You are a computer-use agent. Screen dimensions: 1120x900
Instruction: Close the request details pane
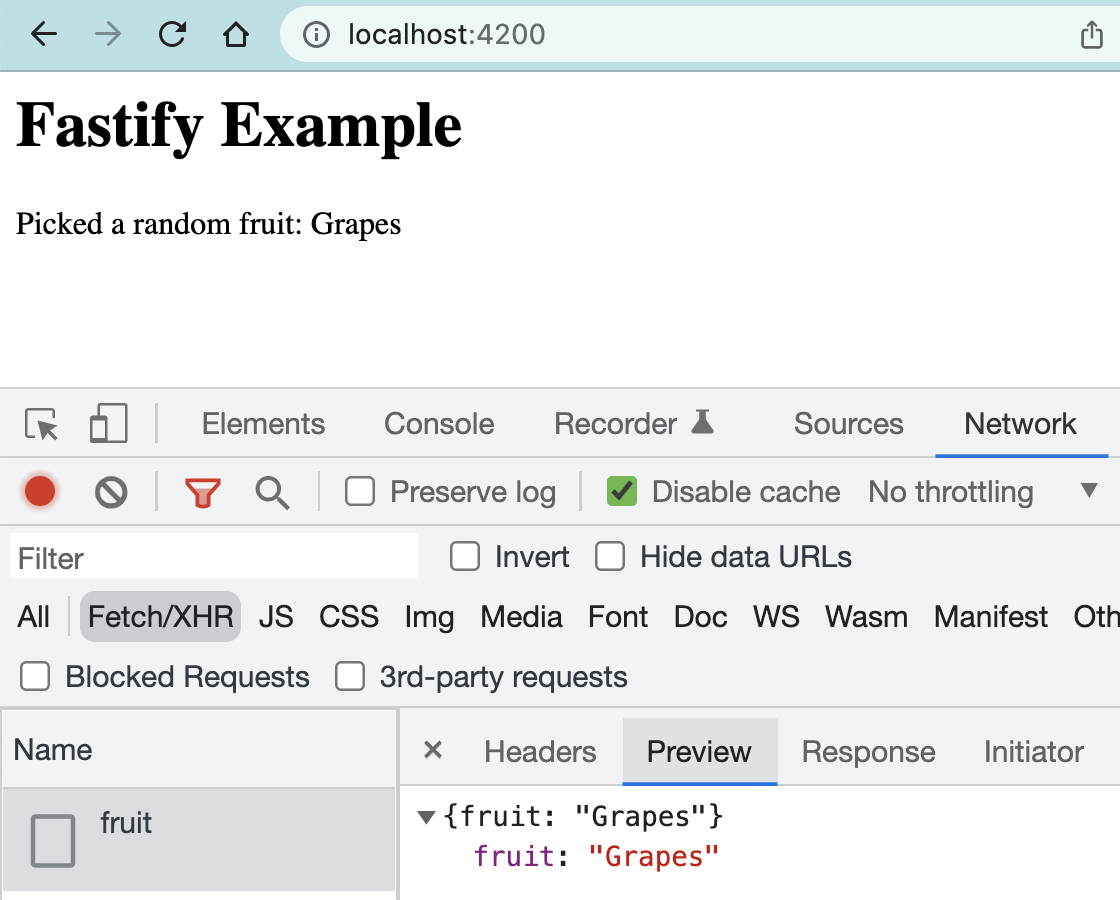433,750
